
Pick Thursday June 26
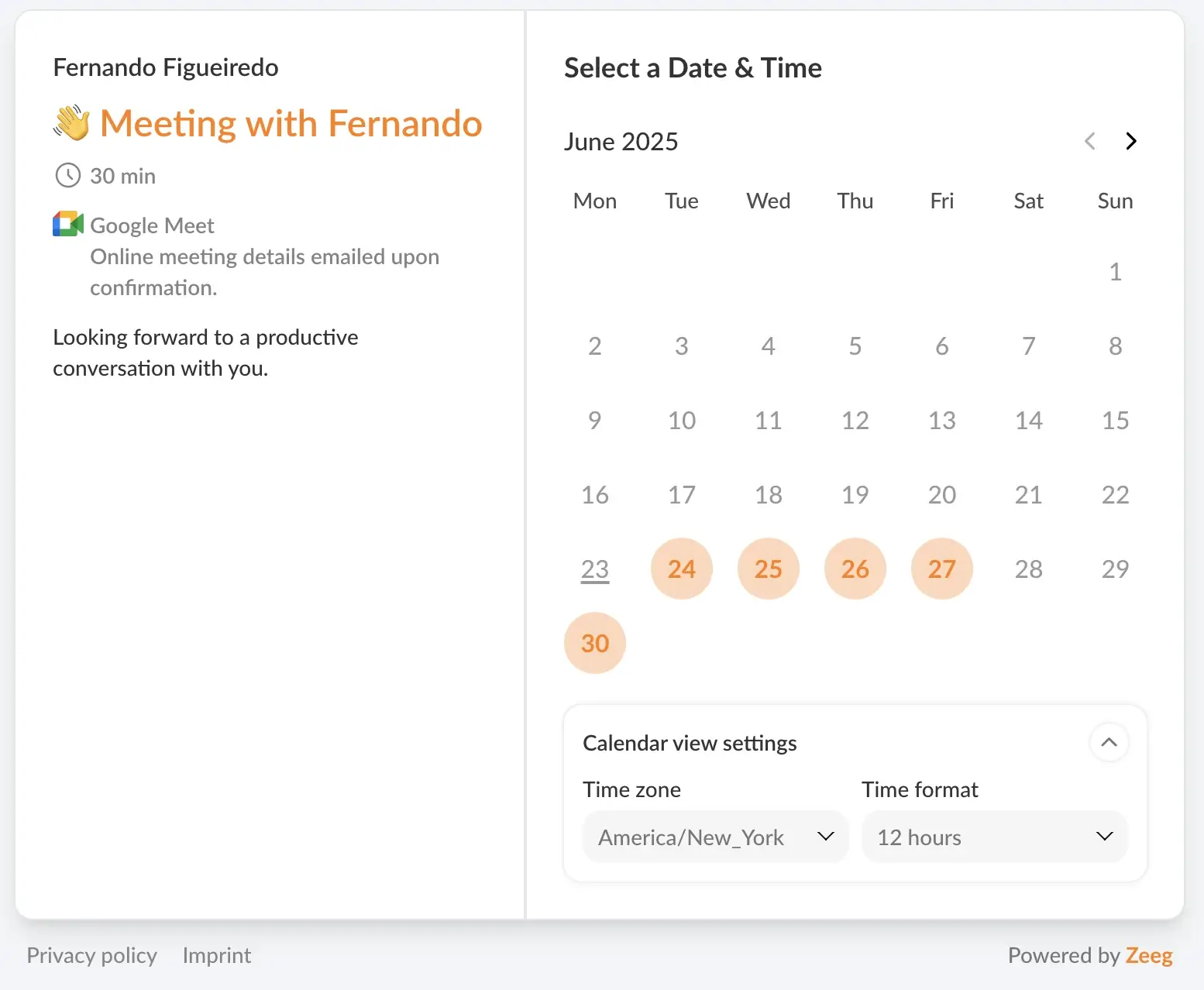click(x=855, y=569)
